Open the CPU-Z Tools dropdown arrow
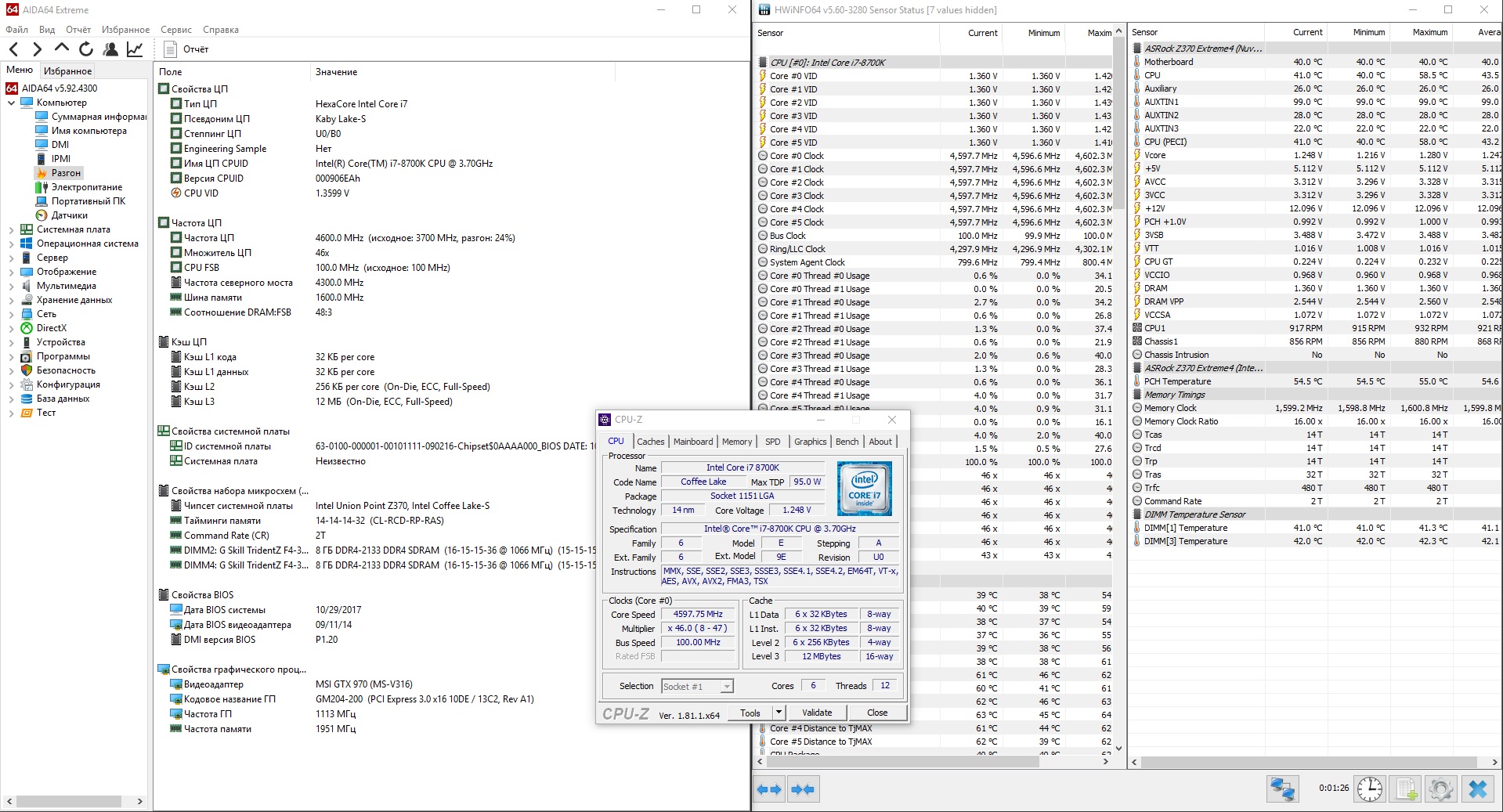1503x812 pixels. click(x=779, y=713)
